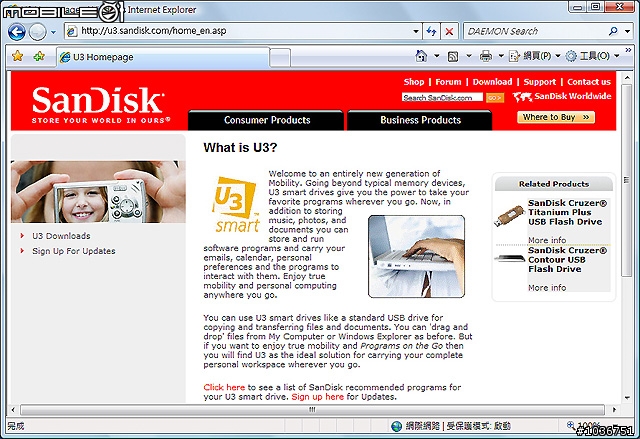Expand the address bar history dropdown
This screenshot has width=640, height=439.
[416, 31]
